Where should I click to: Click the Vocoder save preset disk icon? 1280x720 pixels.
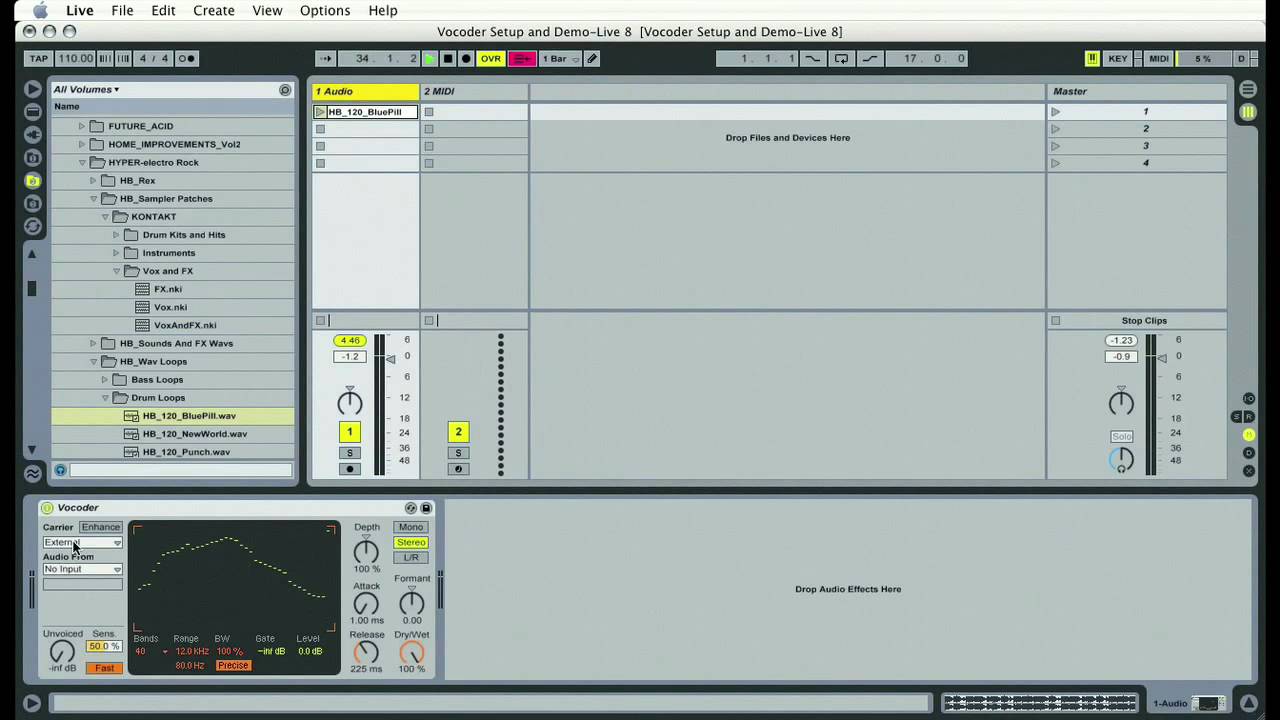point(426,508)
